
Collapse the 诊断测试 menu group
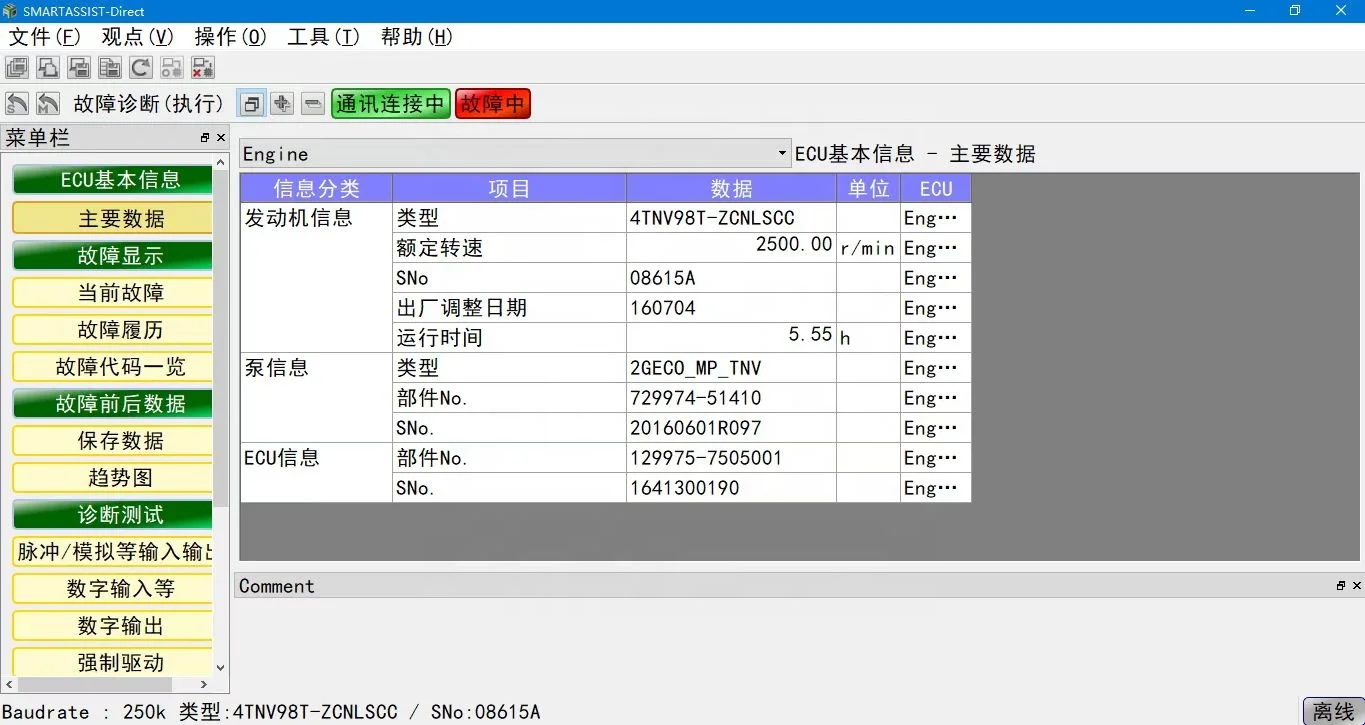pyautogui.click(x=112, y=515)
